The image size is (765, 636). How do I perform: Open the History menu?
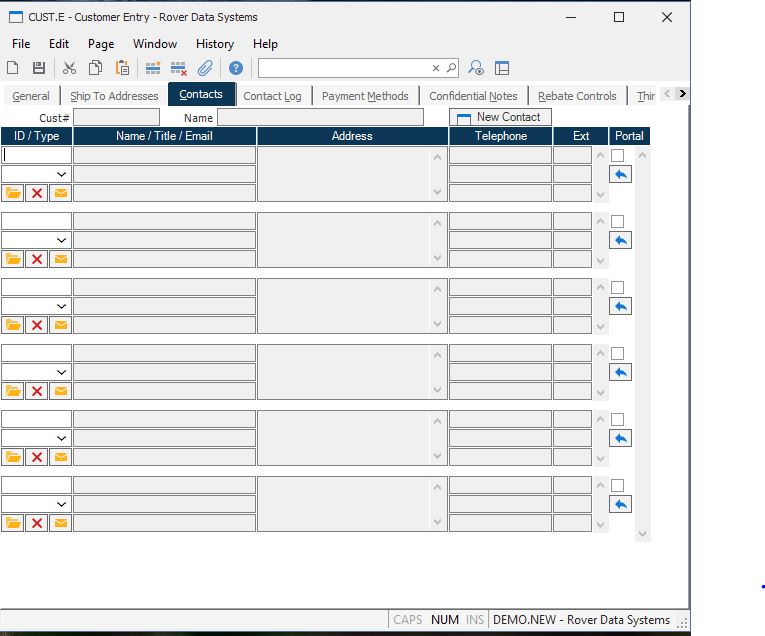(x=214, y=44)
